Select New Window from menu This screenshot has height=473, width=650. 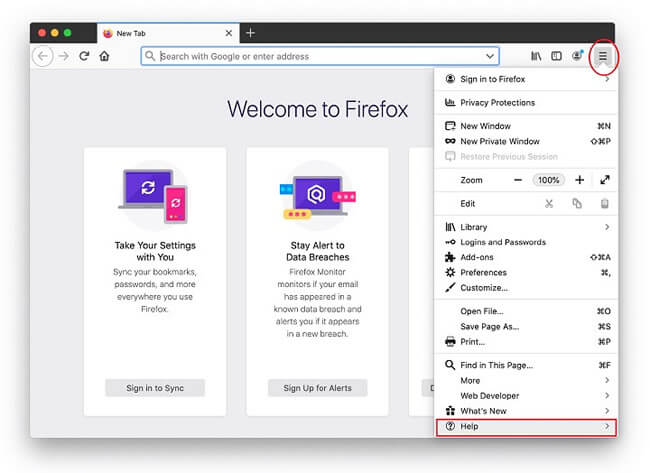coord(526,126)
